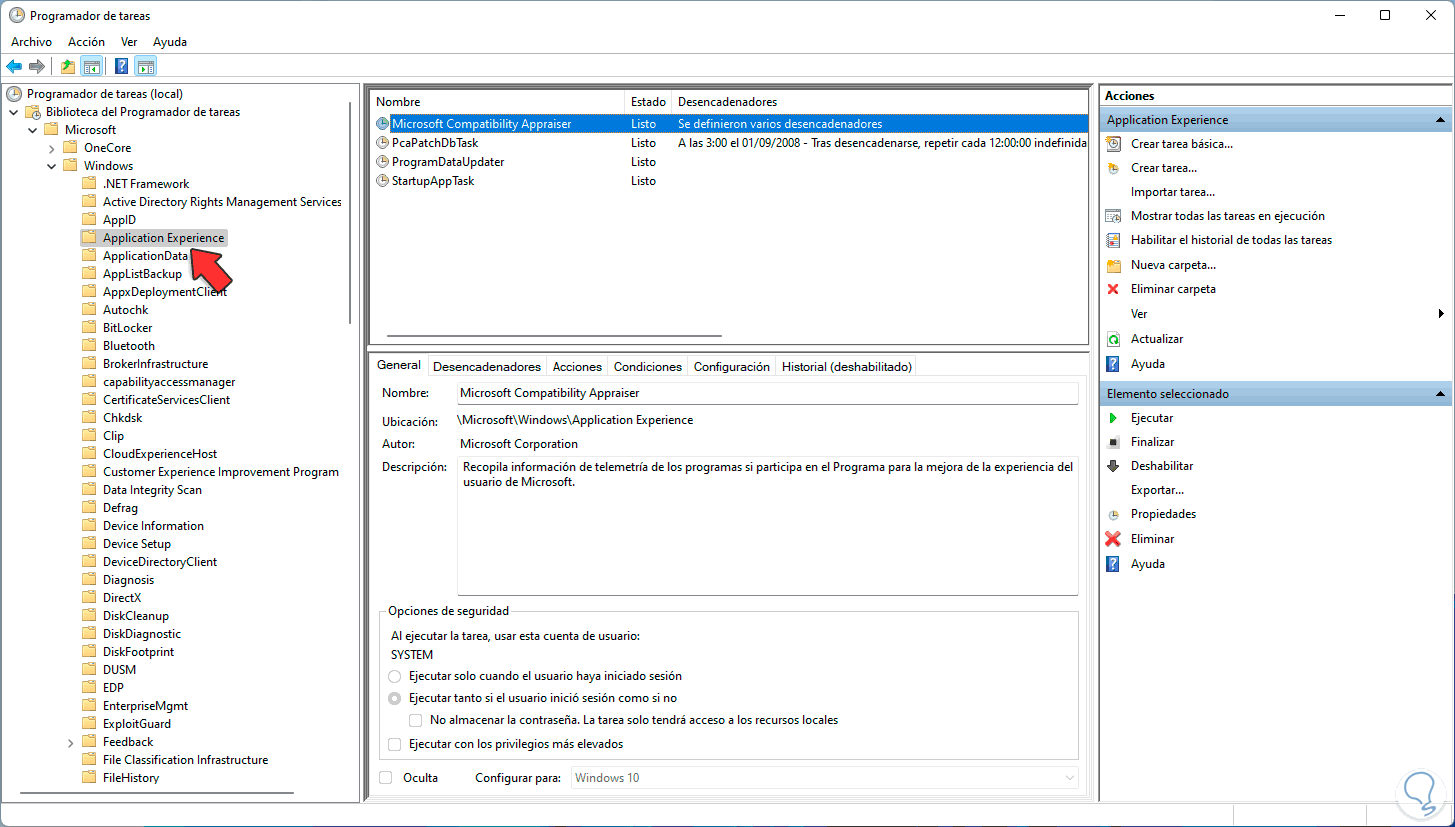Expand the OneCore folder node
The height and width of the screenshot is (827, 1455).
tap(52, 148)
